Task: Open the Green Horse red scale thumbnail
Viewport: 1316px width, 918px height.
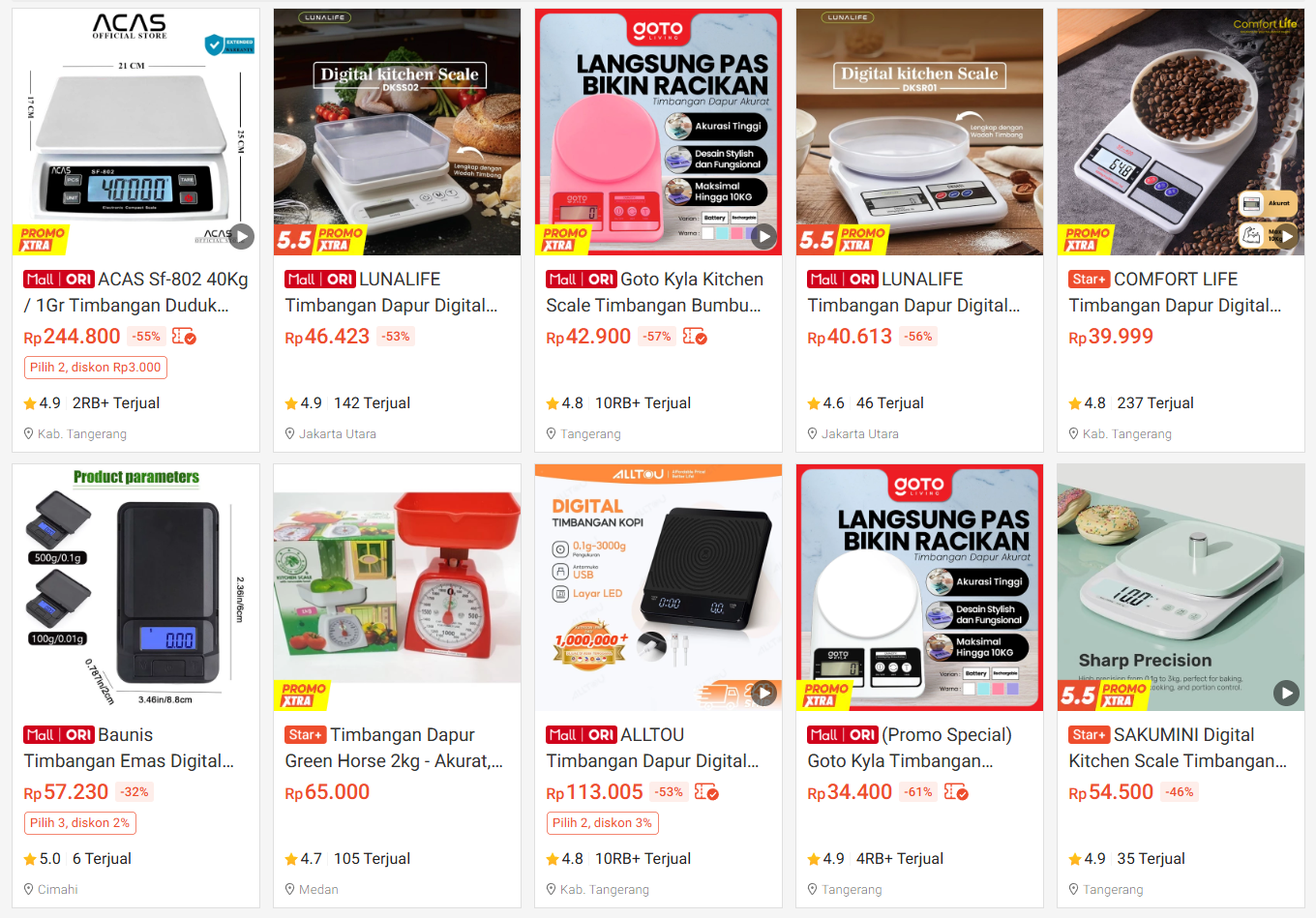Action: pos(397,588)
